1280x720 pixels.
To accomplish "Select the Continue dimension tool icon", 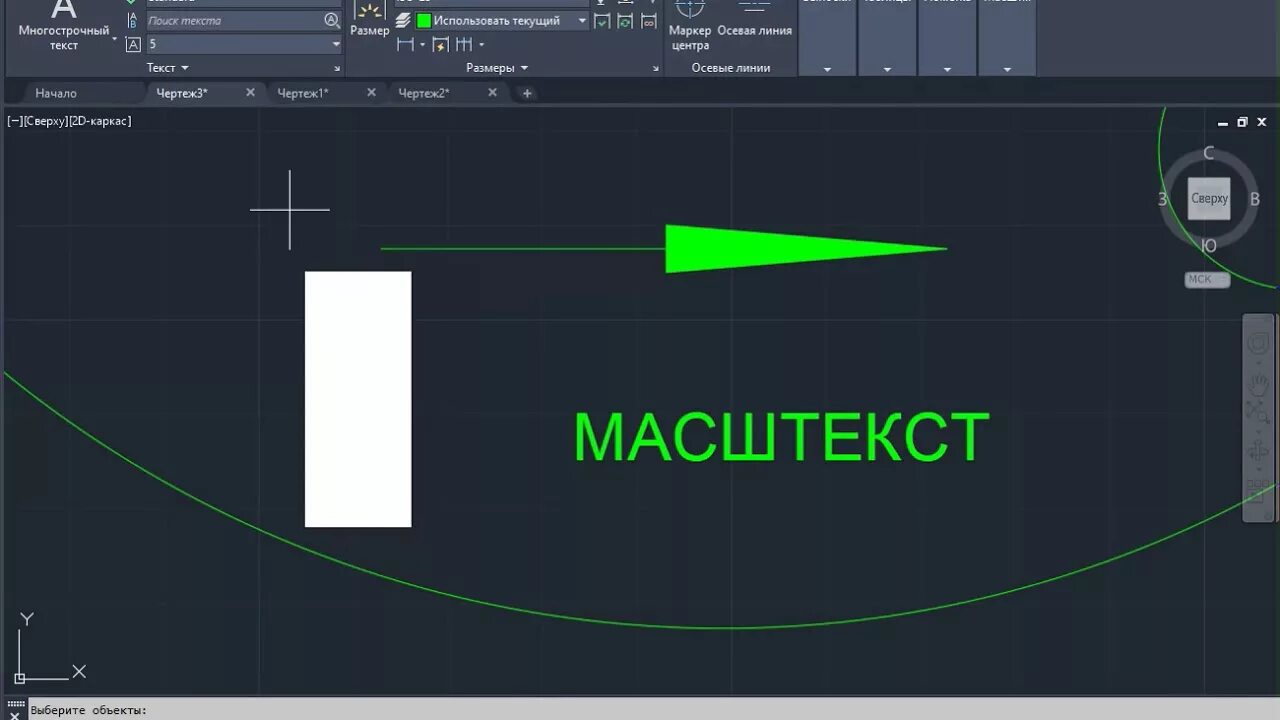I will coord(464,44).
